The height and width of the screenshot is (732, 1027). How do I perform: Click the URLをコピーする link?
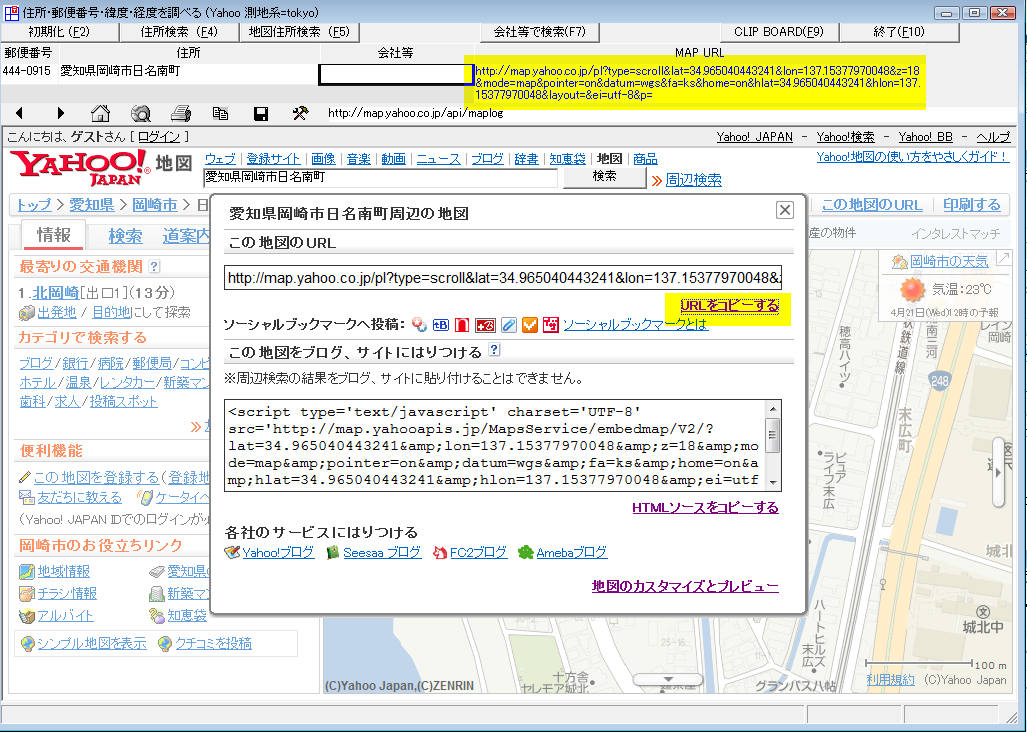[730, 306]
